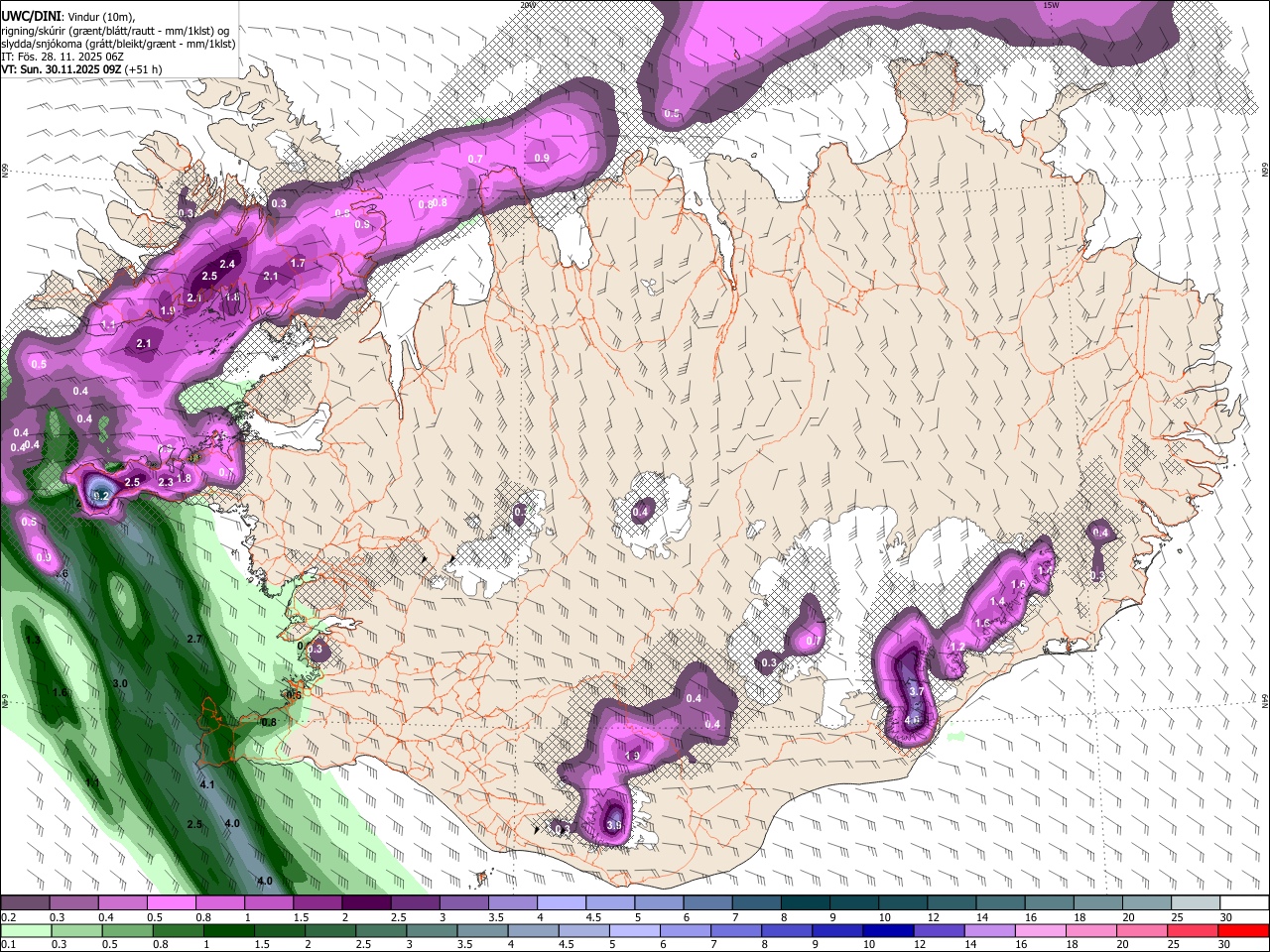Click the '0.1' label in the lower legend

coord(8,945)
